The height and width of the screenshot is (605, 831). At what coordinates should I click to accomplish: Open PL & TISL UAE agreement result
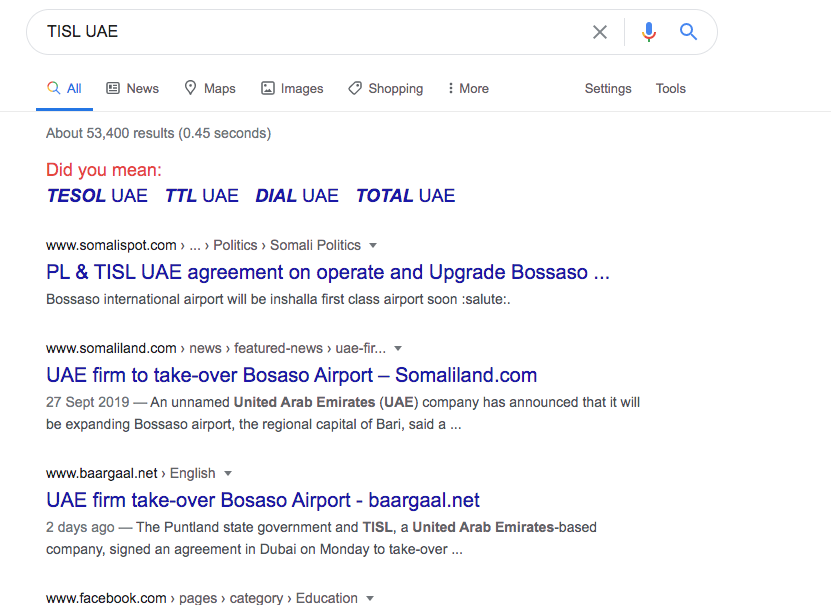click(x=328, y=272)
